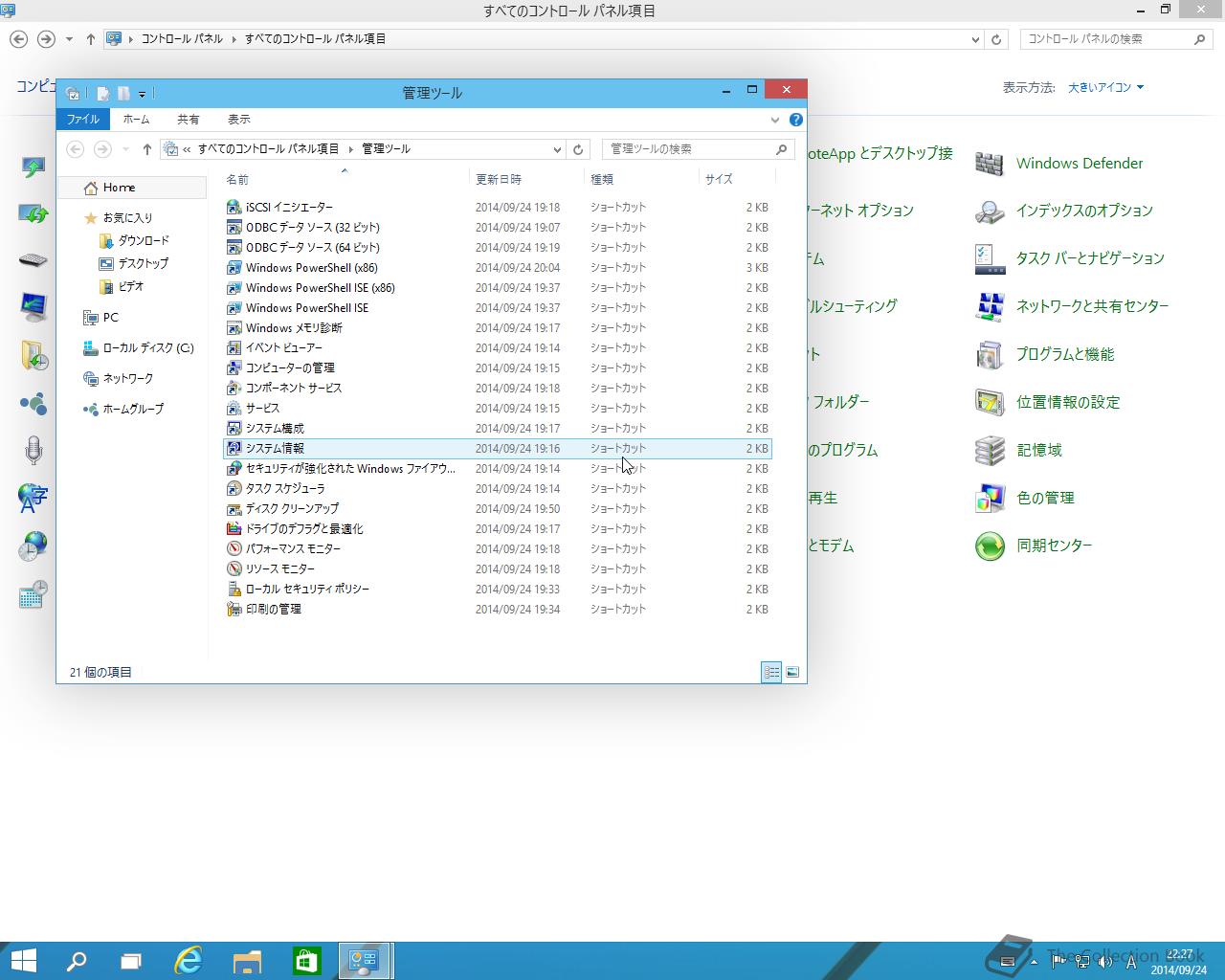Select the iSCSI イニシエーター shortcut icon
Image resolution: width=1225 pixels, height=980 pixels.
[x=234, y=207]
